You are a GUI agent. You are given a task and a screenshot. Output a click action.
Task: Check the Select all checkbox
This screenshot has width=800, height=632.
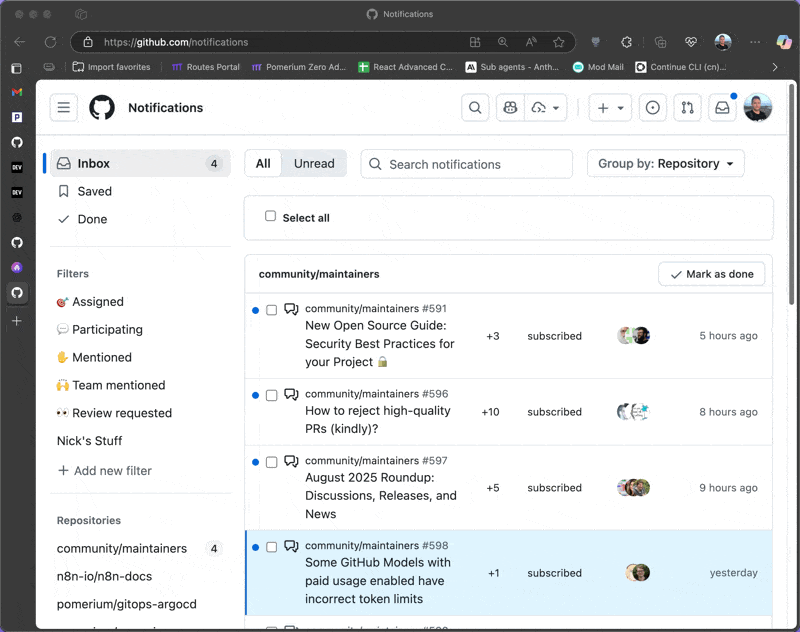coord(270,216)
